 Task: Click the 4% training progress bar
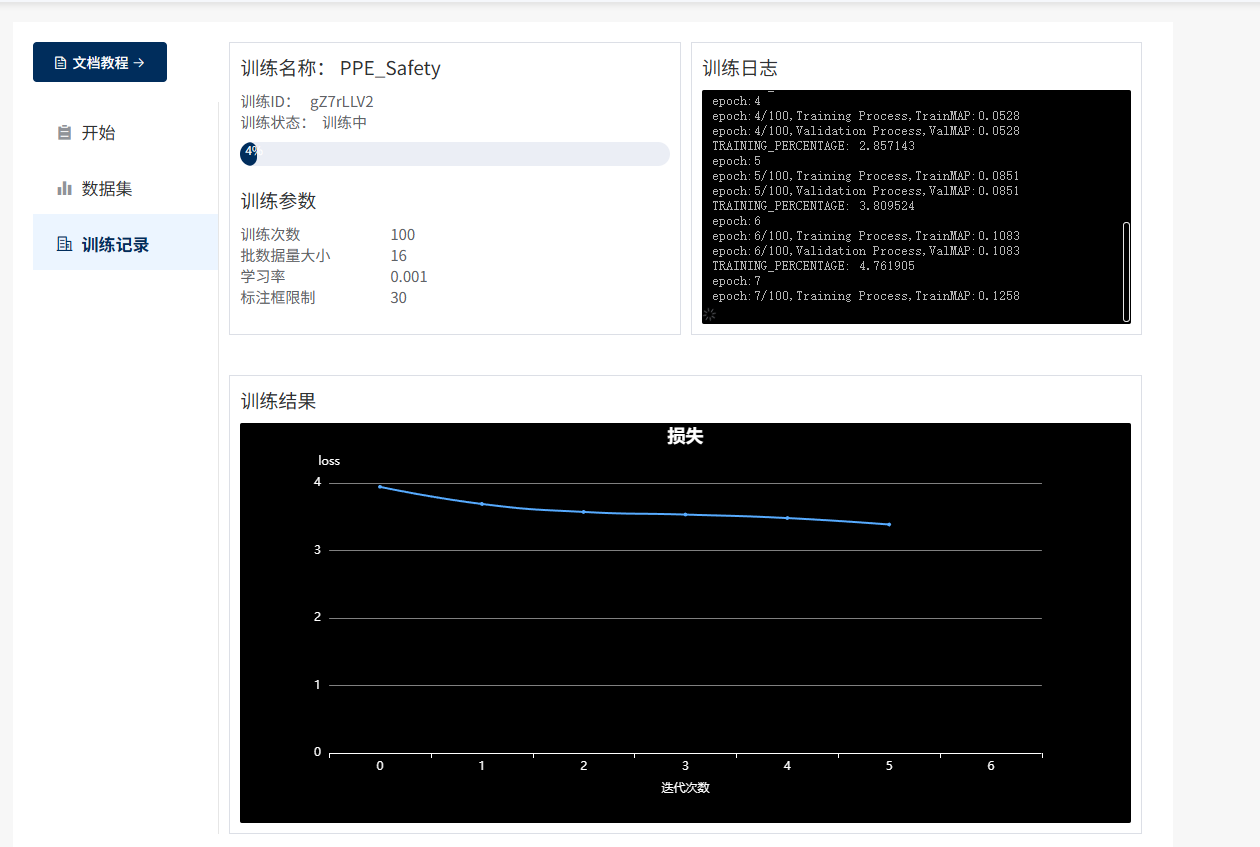pos(454,154)
